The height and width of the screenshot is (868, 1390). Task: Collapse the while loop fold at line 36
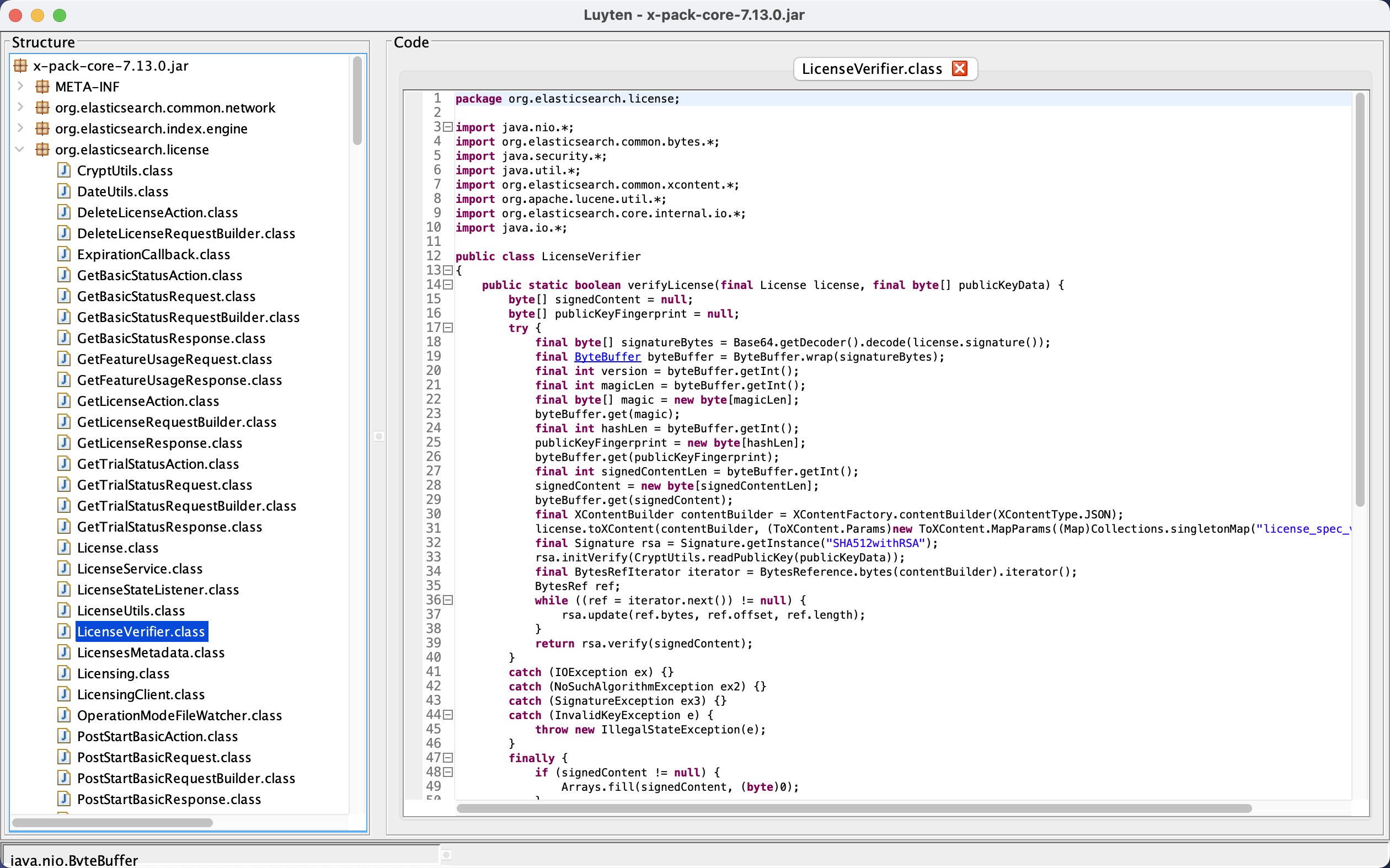[448, 600]
